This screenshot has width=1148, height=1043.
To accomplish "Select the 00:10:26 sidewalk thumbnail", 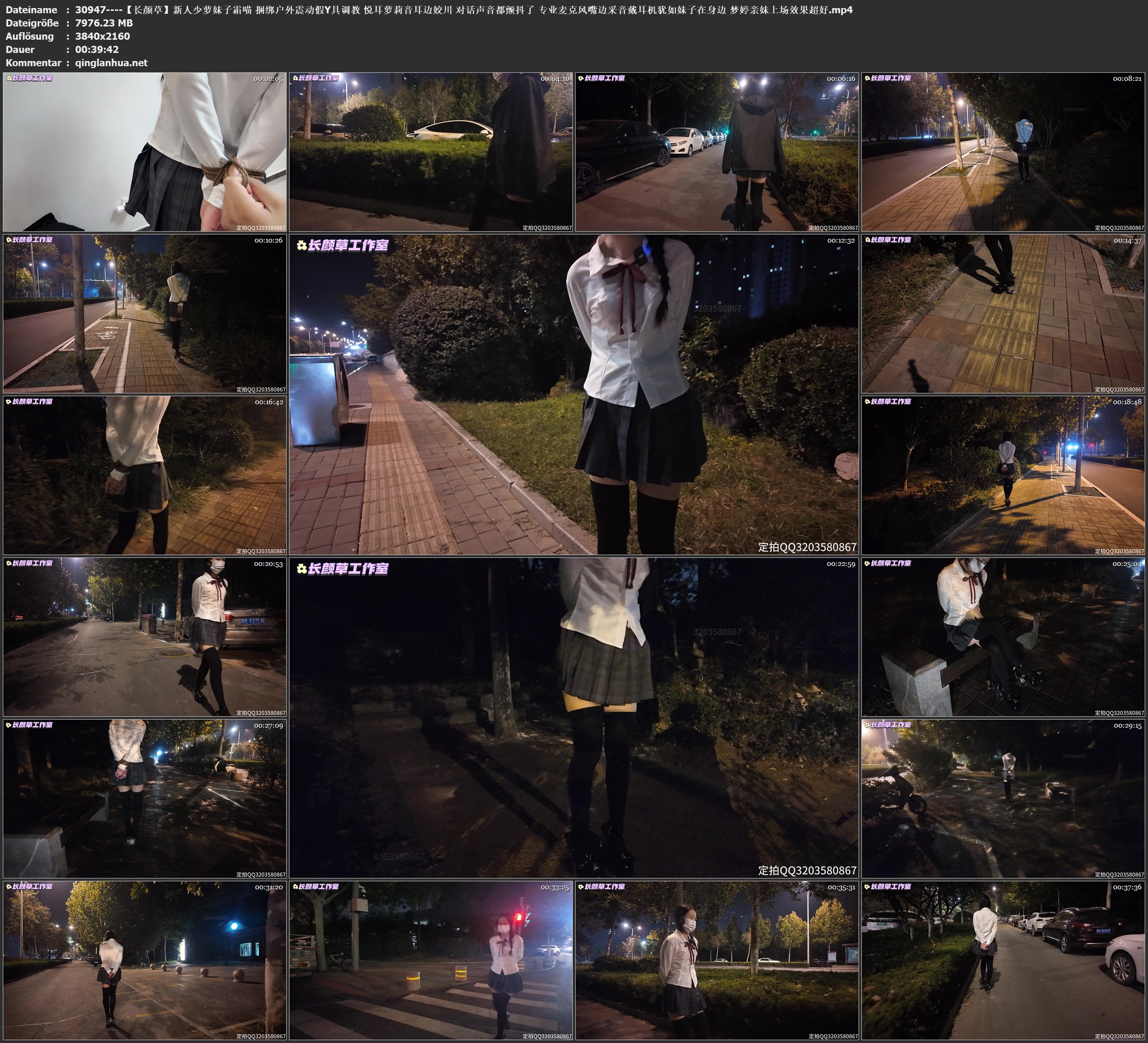I will click(145, 313).
